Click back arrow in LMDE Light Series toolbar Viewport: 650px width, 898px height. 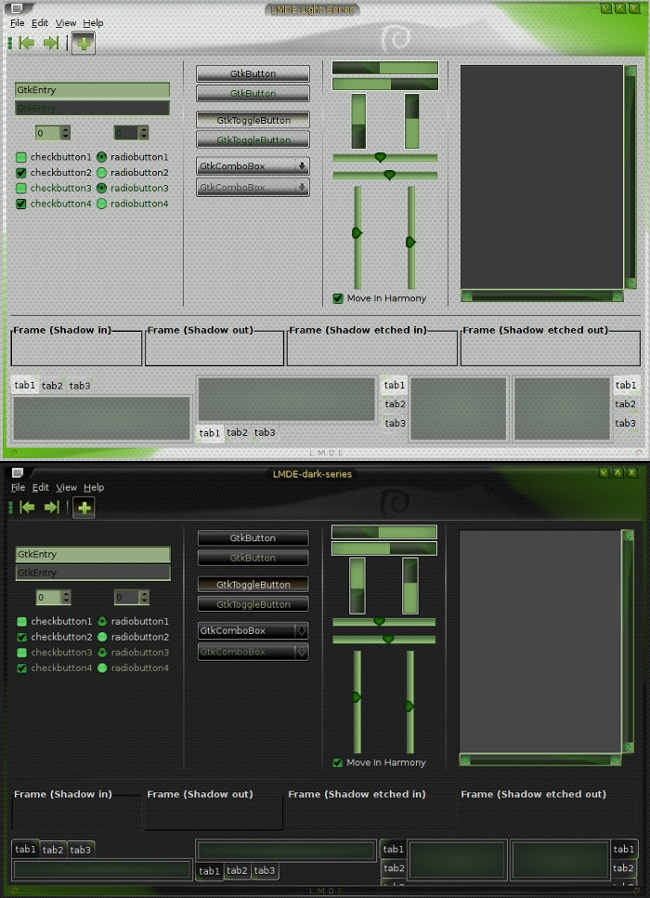coord(26,43)
